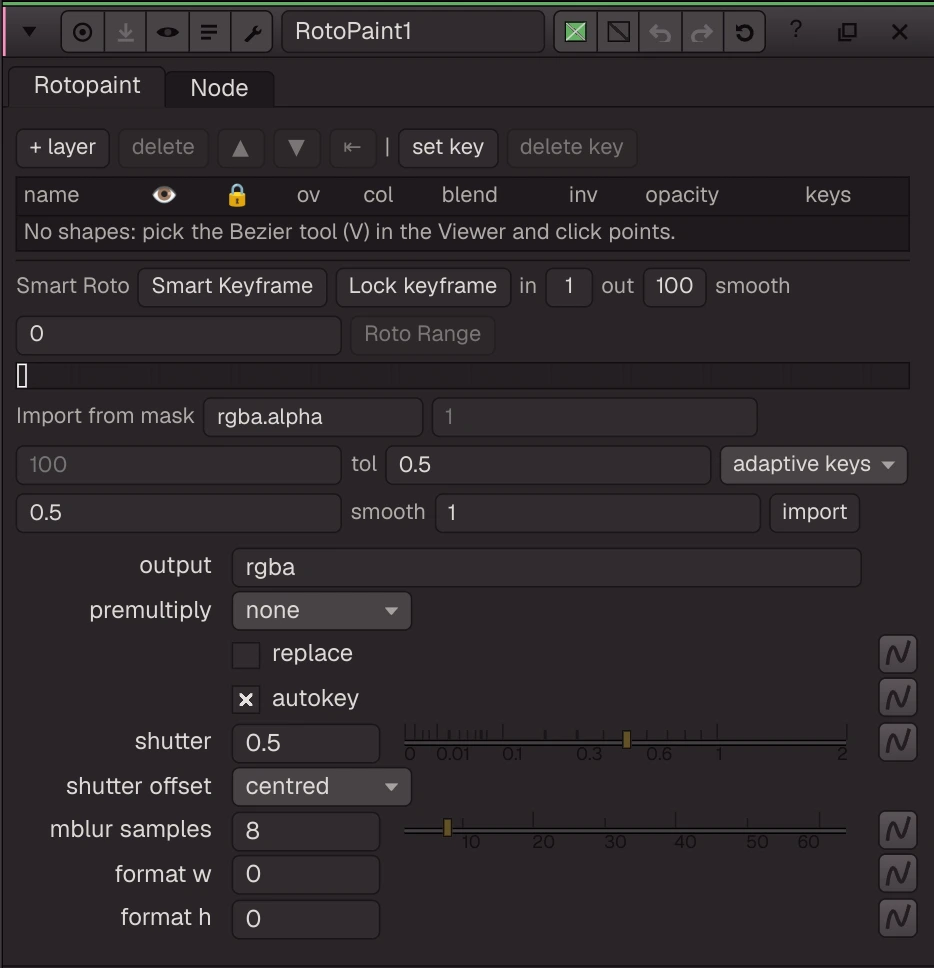Open the adaptive keys dropdown
Screen dimensions: 934x968
click(813, 465)
